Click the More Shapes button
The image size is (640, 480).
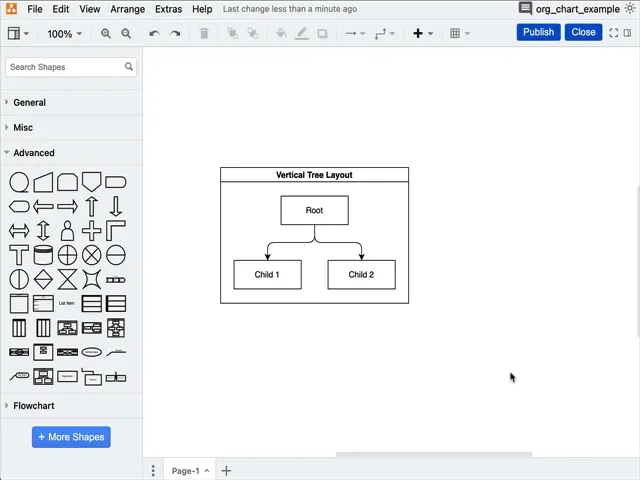click(x=71, y=437)
